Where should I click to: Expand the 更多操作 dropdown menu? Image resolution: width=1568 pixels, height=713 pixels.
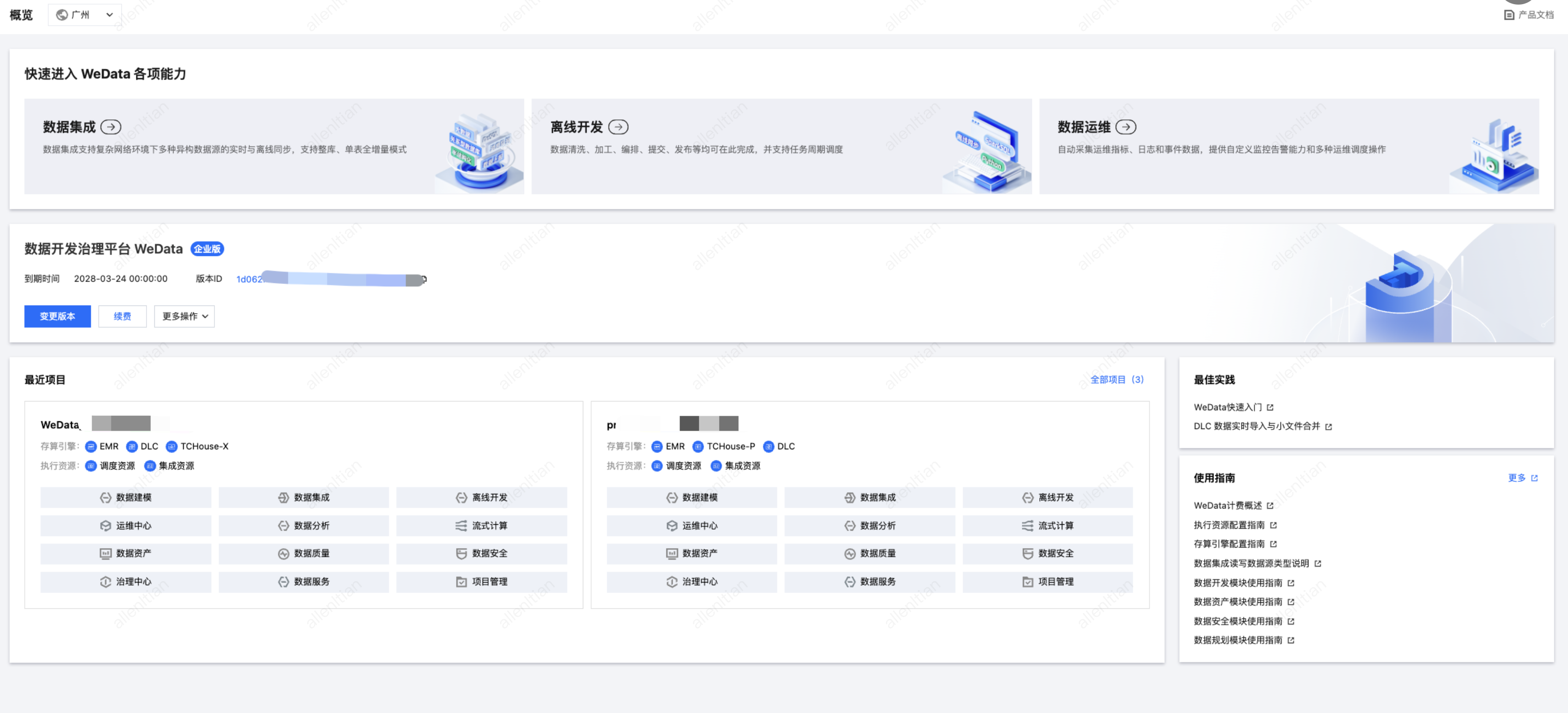[x=185, y=316]
